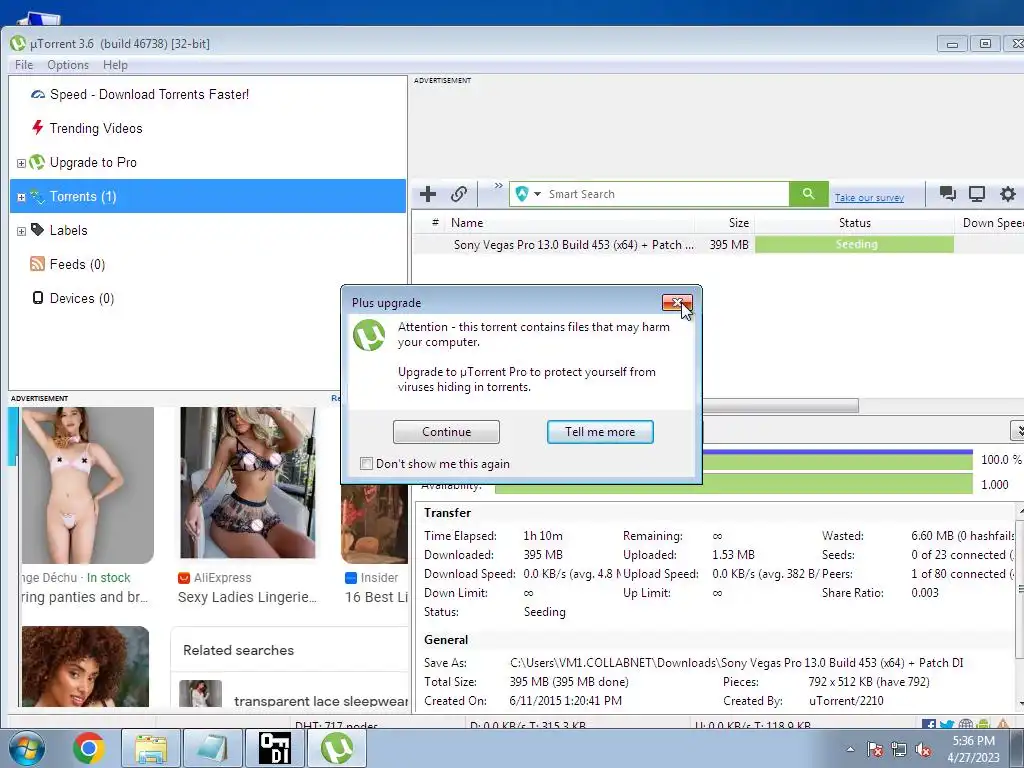Click the Continue button
This screenshot has width=1024, height=768.
point(446,432)
